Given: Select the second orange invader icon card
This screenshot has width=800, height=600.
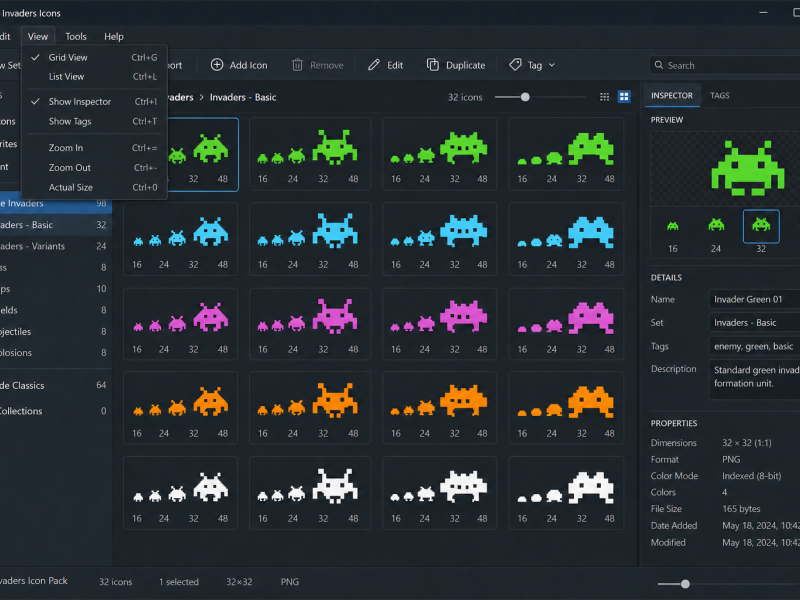Looking at the screenshot, I should click(310, 408).
